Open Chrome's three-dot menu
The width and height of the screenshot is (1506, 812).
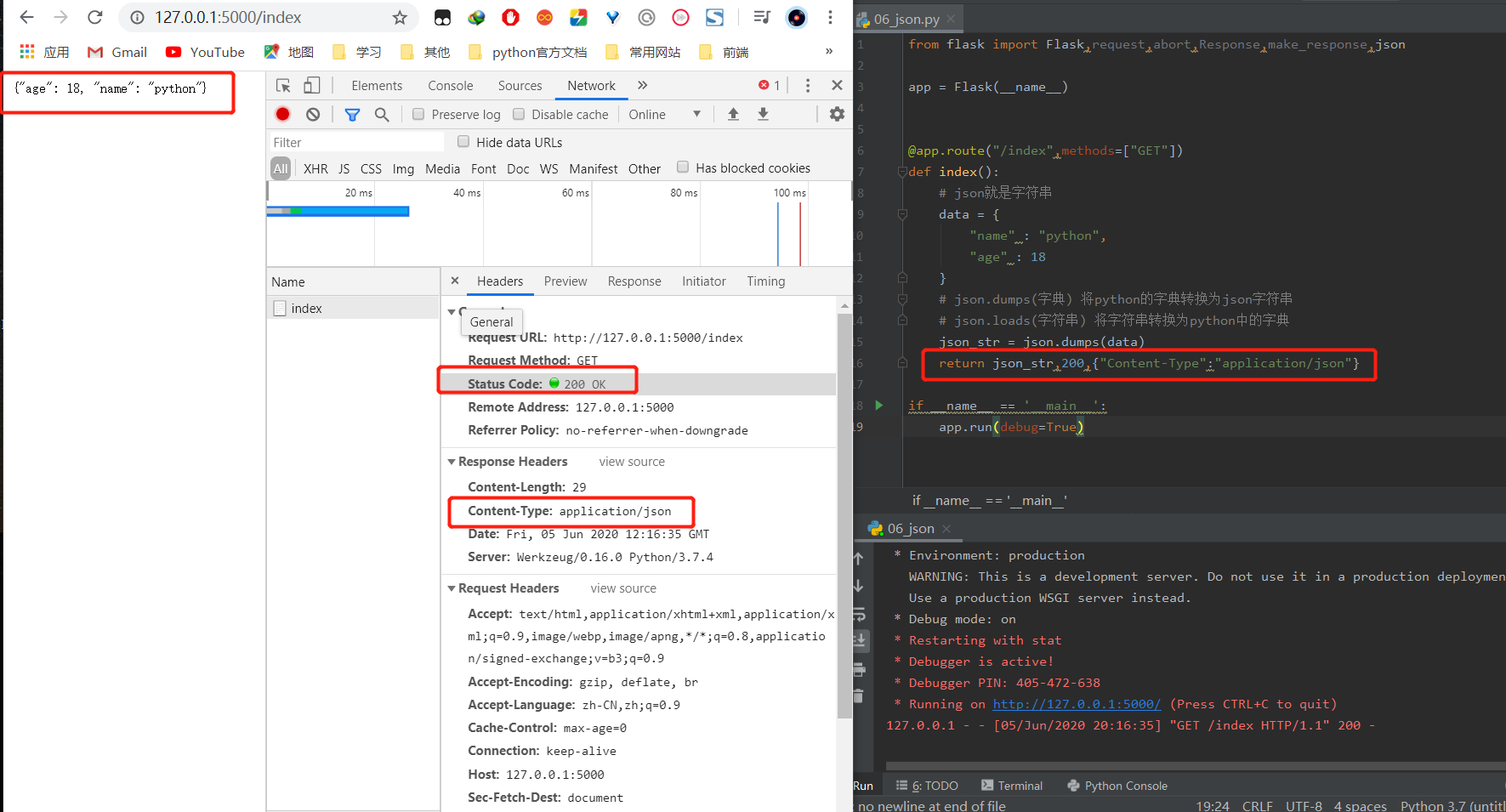point(830,17)
